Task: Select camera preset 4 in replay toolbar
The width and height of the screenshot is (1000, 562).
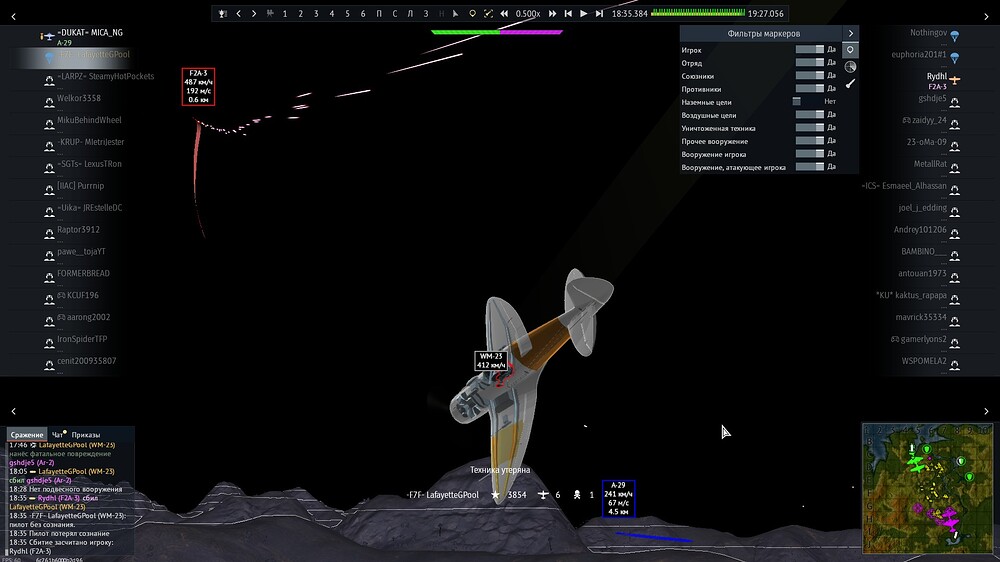Action: [x=332, y=13]
